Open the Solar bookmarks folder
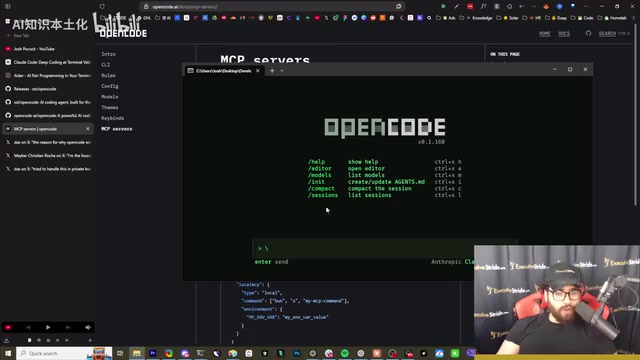The height and width of the screenshot is (360, 640). (x=507, y=18)
